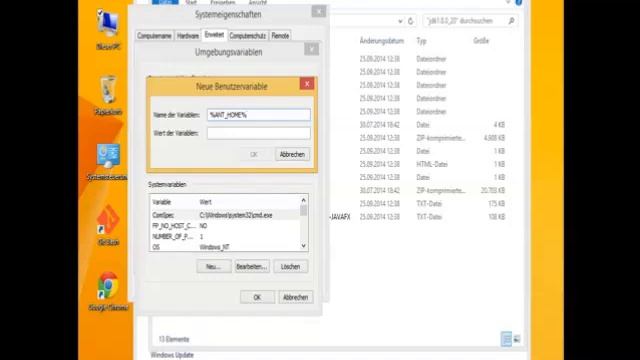640x360 pixels.
Task: Close the Umgebungsvariablen dialog
Action: (311, 49)
